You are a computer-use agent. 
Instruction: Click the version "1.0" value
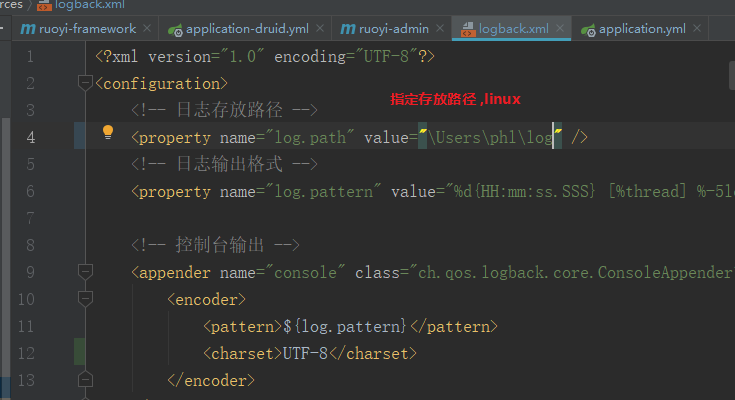tap(242, 57)
